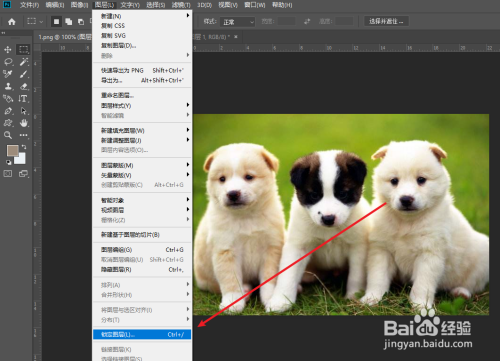500x361 pixels.
Task: Open the 图像(I) menu
Action: click(79, 5)
